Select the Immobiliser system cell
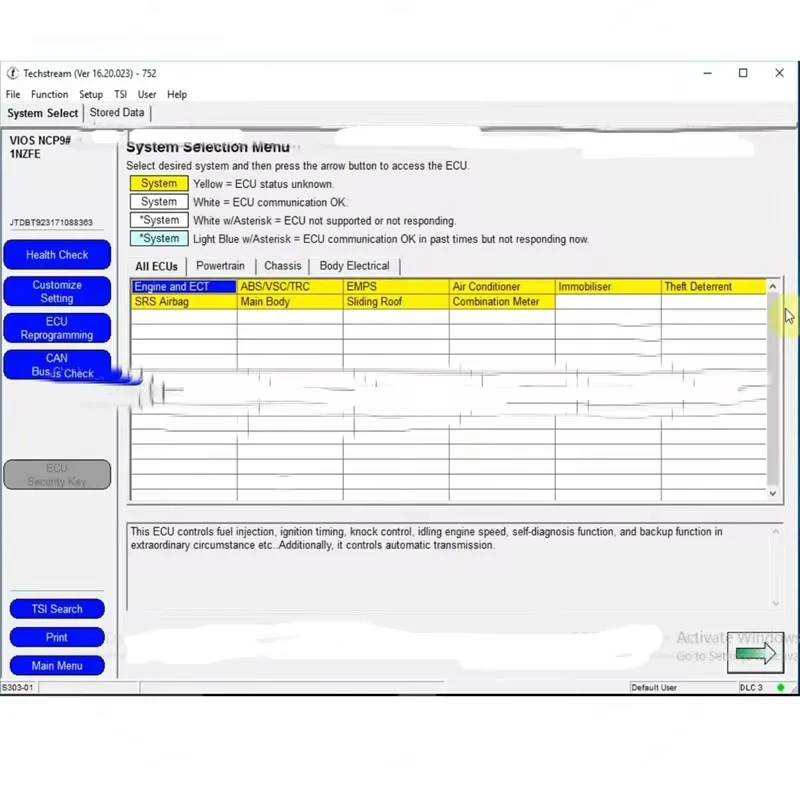Image resolution: width=800 pixels, height=800 pixels. 608,287
